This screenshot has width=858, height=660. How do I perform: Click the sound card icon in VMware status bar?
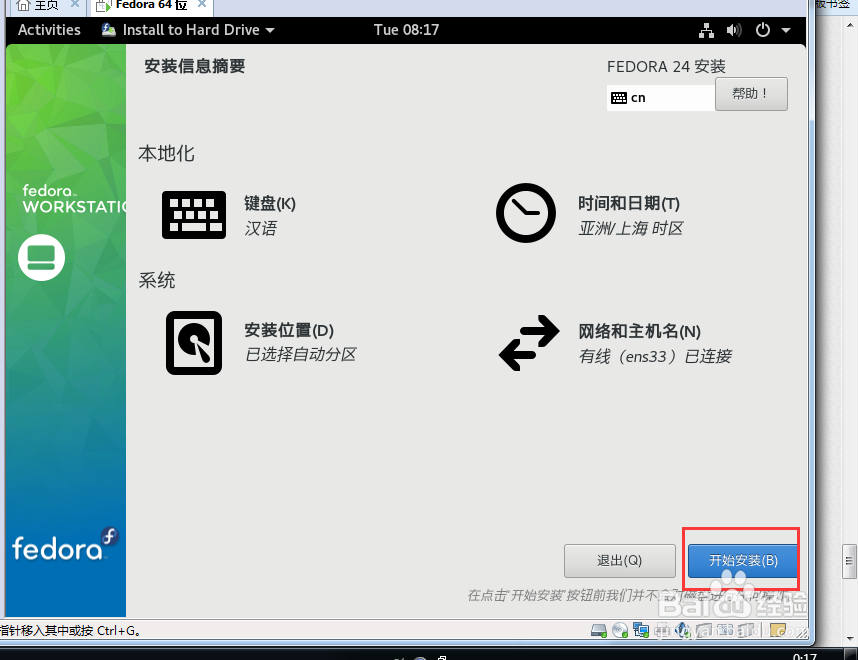point(682,631)
